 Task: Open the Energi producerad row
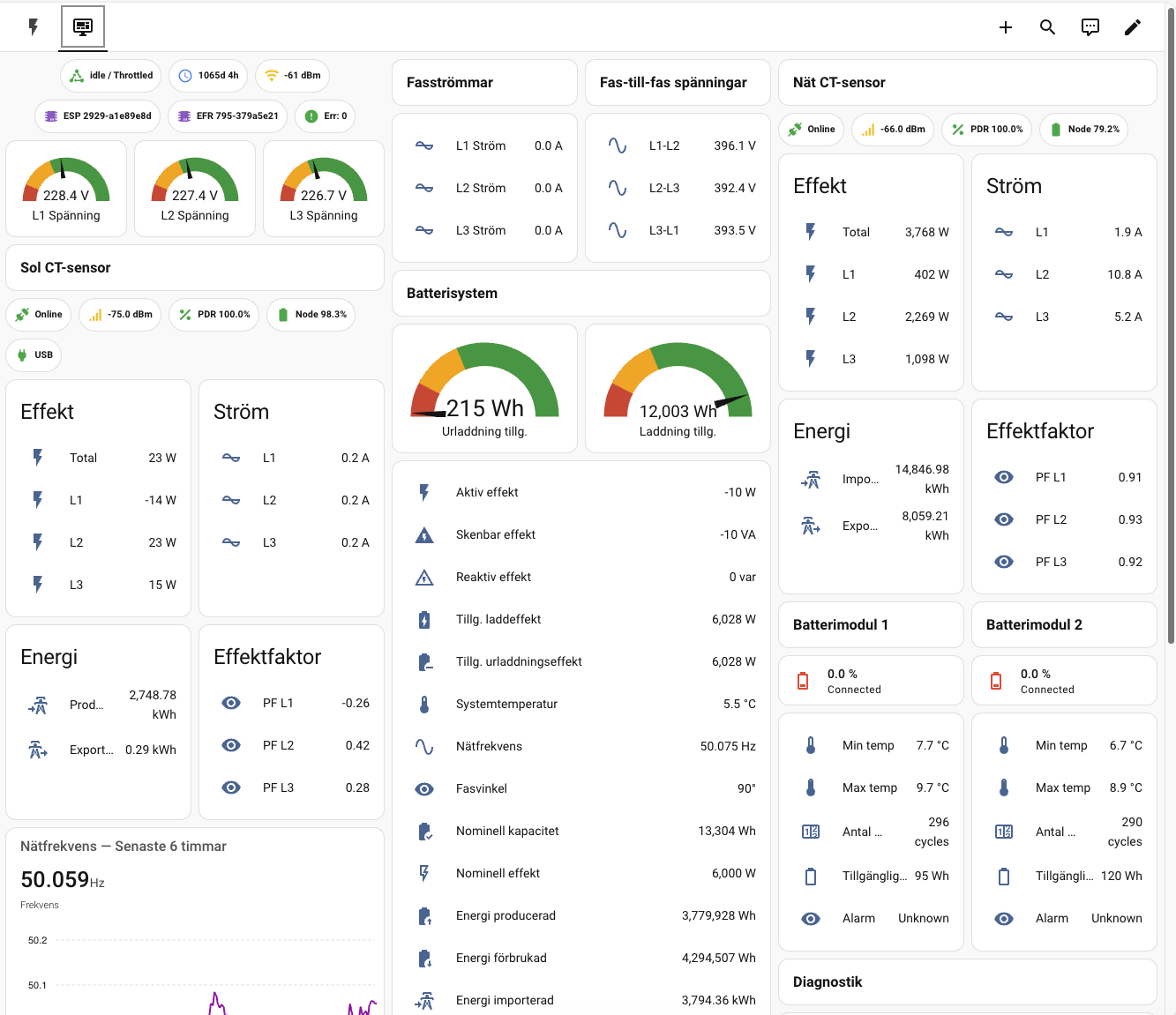click(581, 915)
